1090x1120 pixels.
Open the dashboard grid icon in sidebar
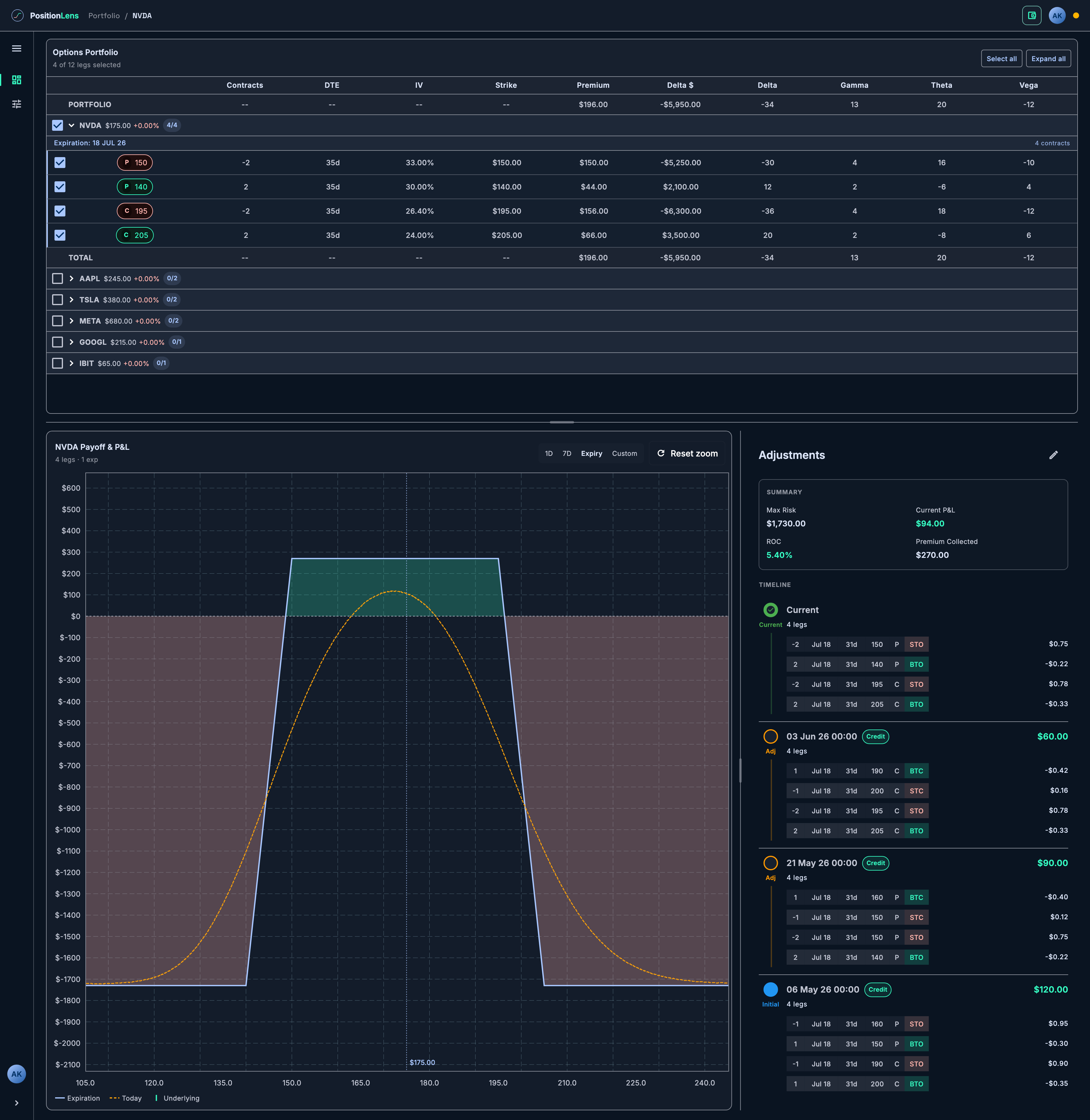point(17,80)
